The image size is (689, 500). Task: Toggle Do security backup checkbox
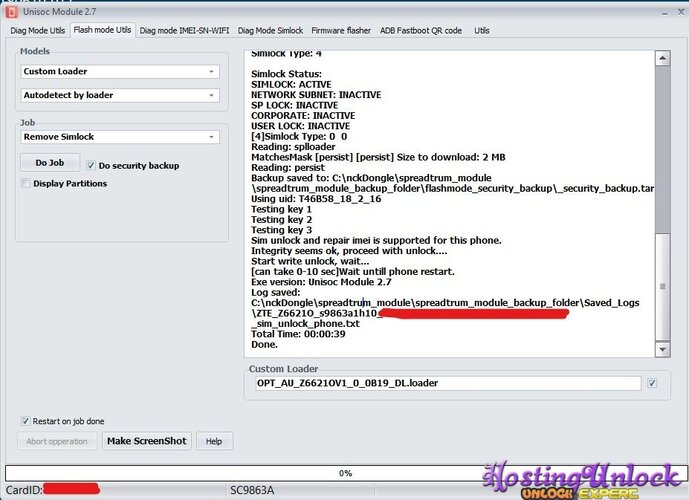[x=91, y=166]
